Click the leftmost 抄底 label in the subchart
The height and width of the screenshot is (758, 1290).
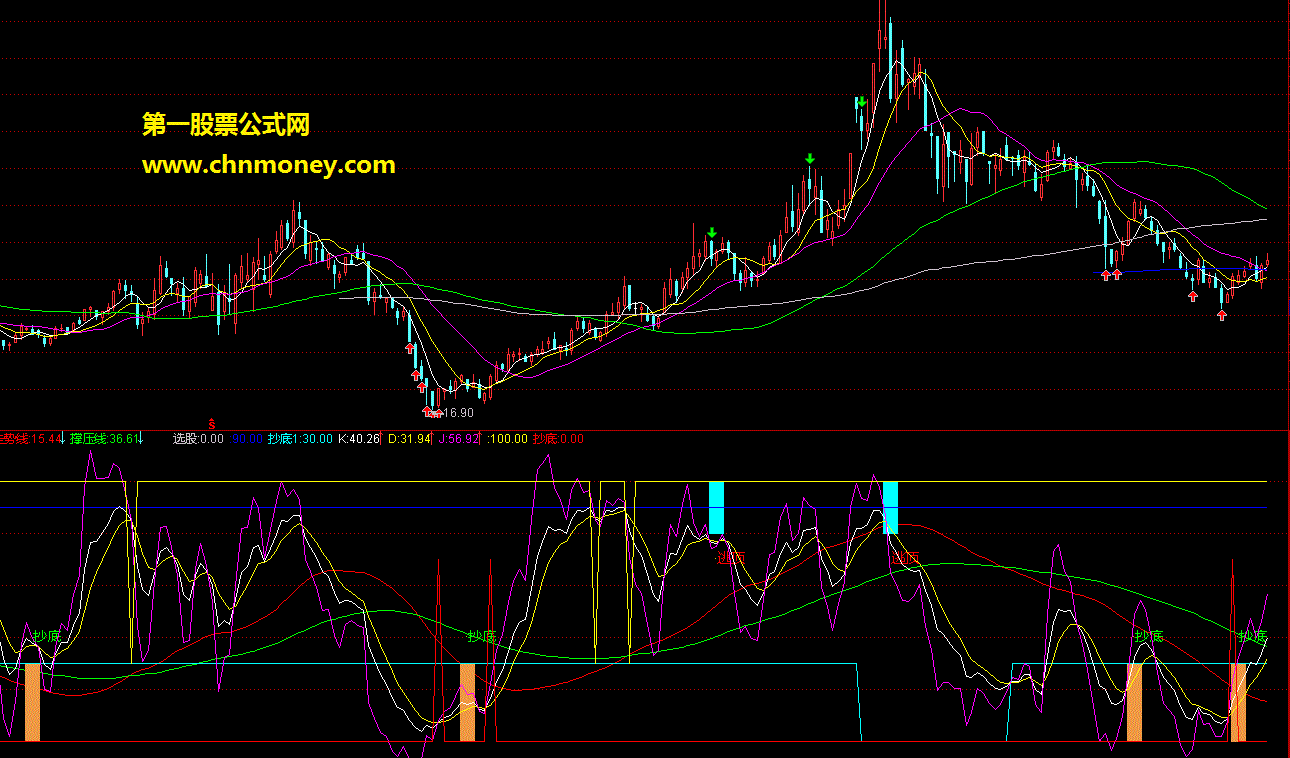47,636
